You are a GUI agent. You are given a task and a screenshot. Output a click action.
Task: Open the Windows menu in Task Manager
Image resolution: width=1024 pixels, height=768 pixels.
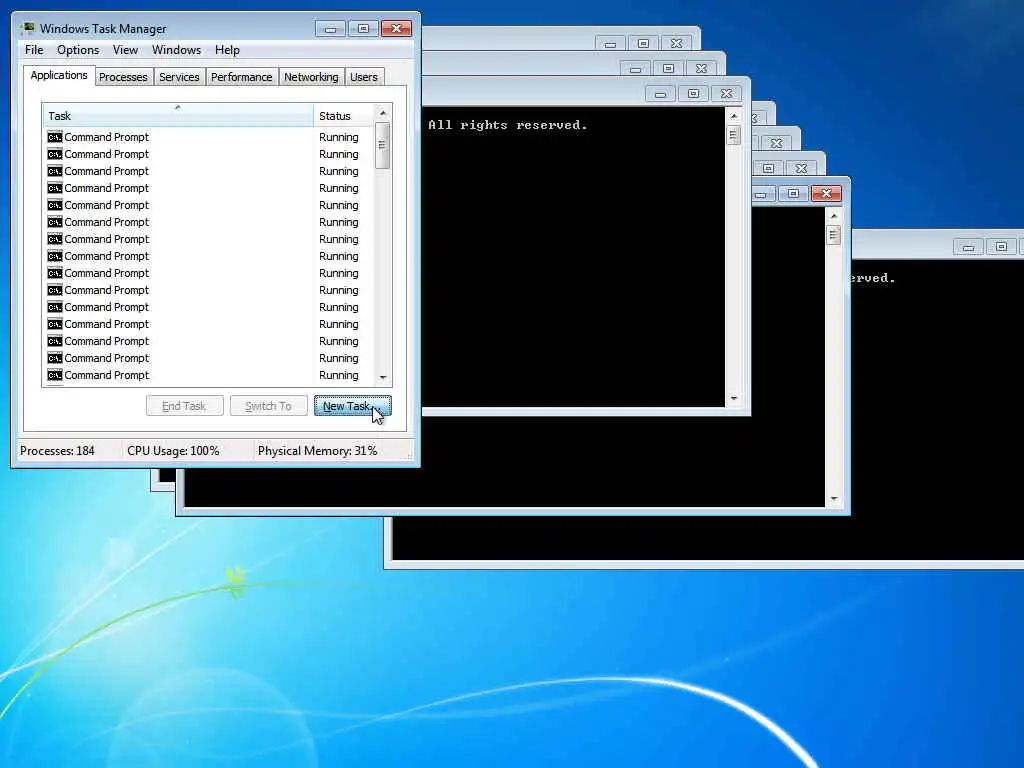(176, 50)
